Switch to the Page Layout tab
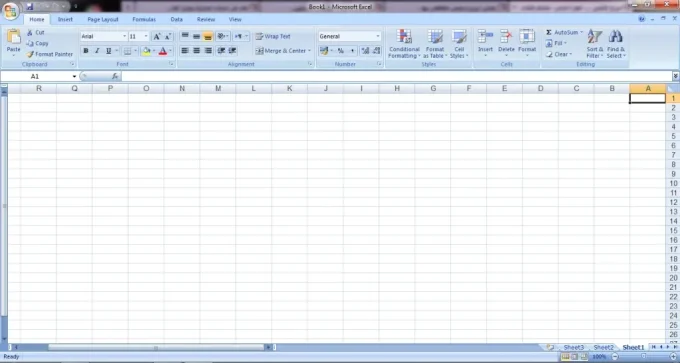Viewport: 680px width, 363px height. pos(103,20)
